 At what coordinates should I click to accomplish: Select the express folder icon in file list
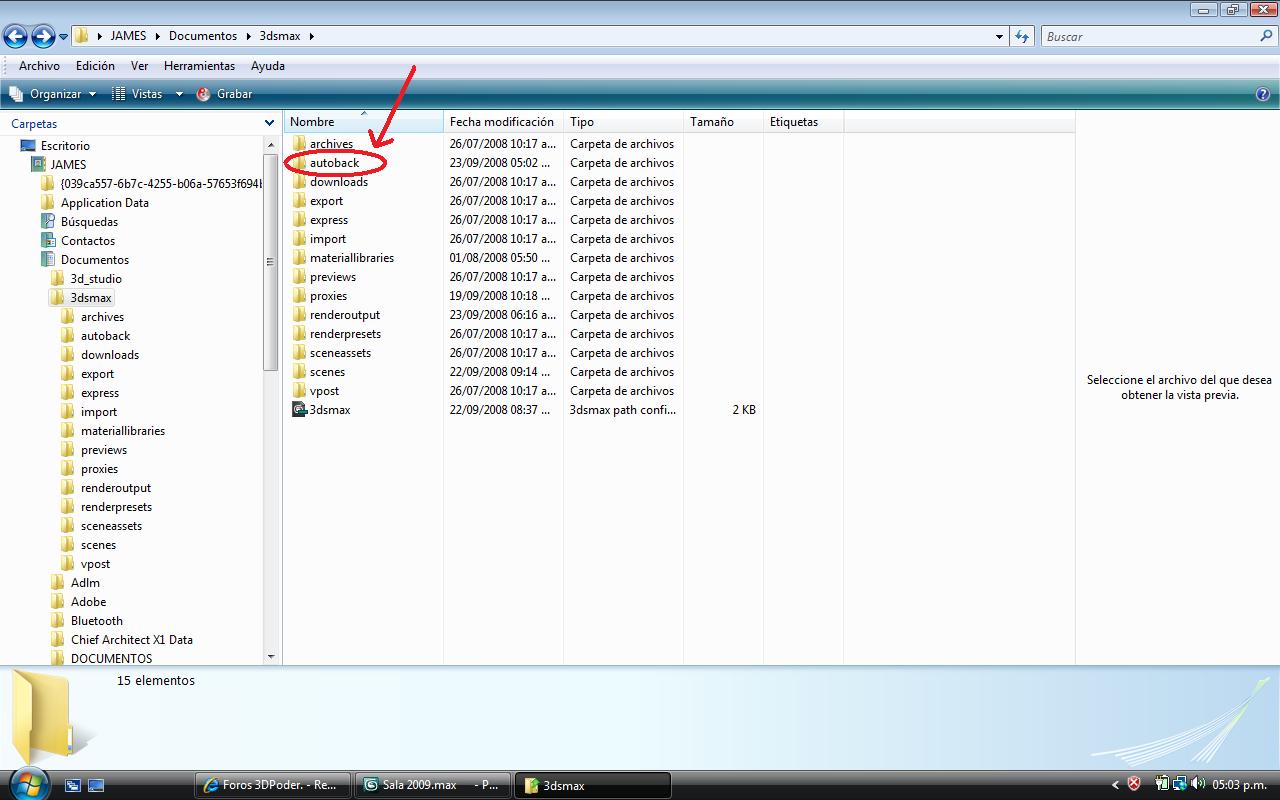[299, 220]
